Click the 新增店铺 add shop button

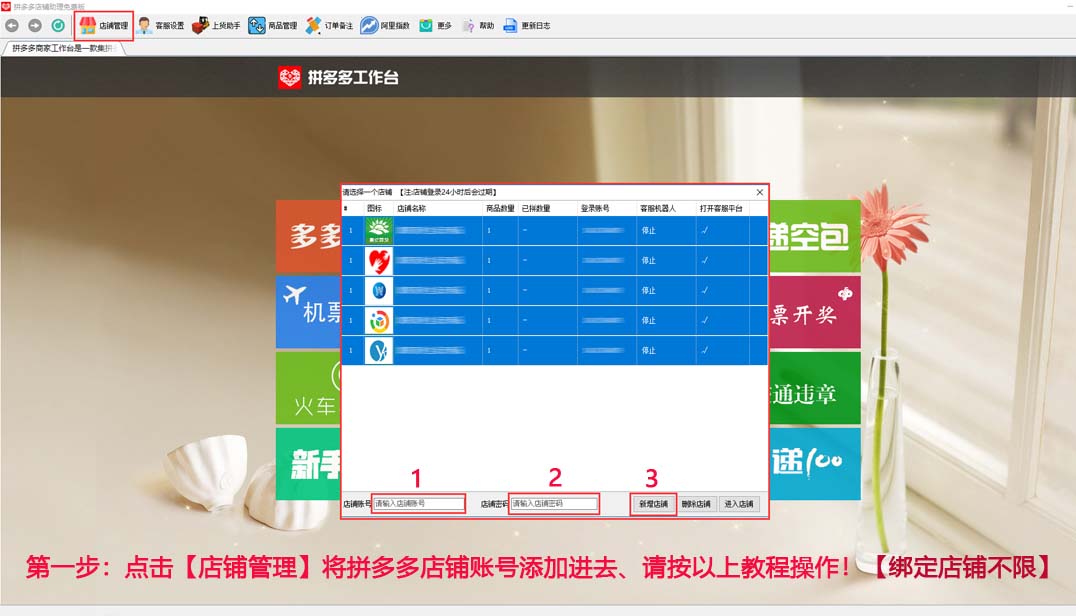tap(653, 504)
